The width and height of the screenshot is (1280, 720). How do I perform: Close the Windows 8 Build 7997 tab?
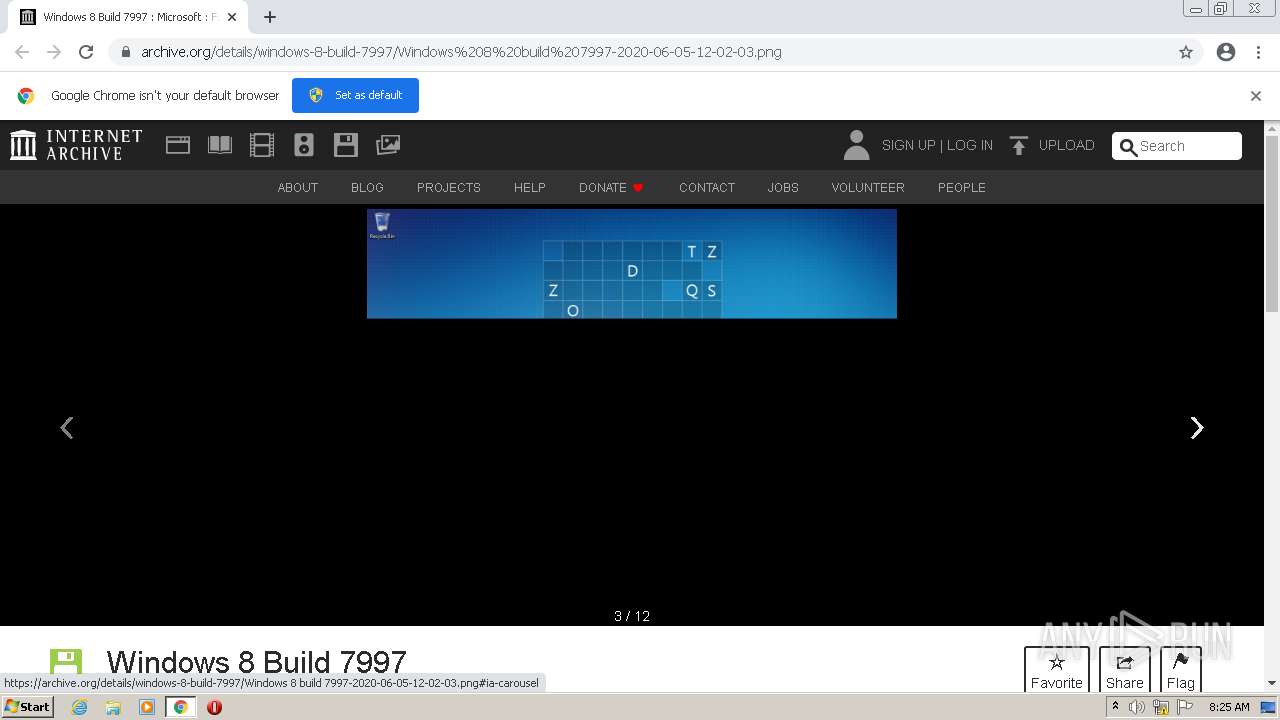pyautogui.click(x=232, y=17)
